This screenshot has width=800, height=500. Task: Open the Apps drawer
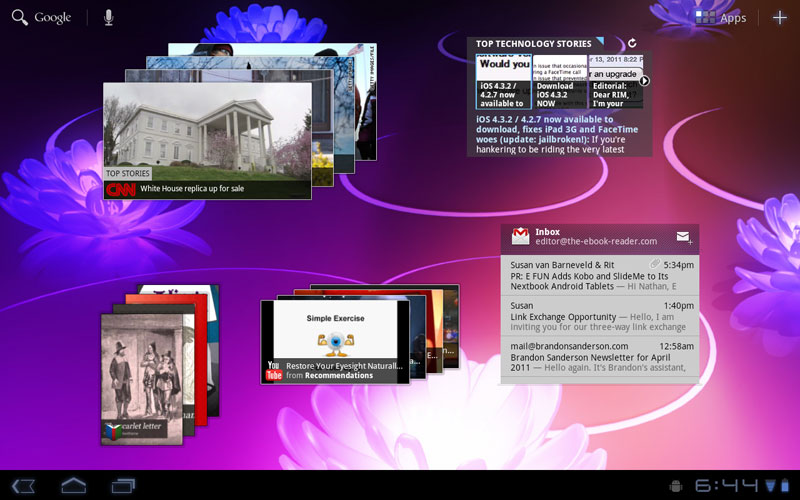[x=721, y=17]
